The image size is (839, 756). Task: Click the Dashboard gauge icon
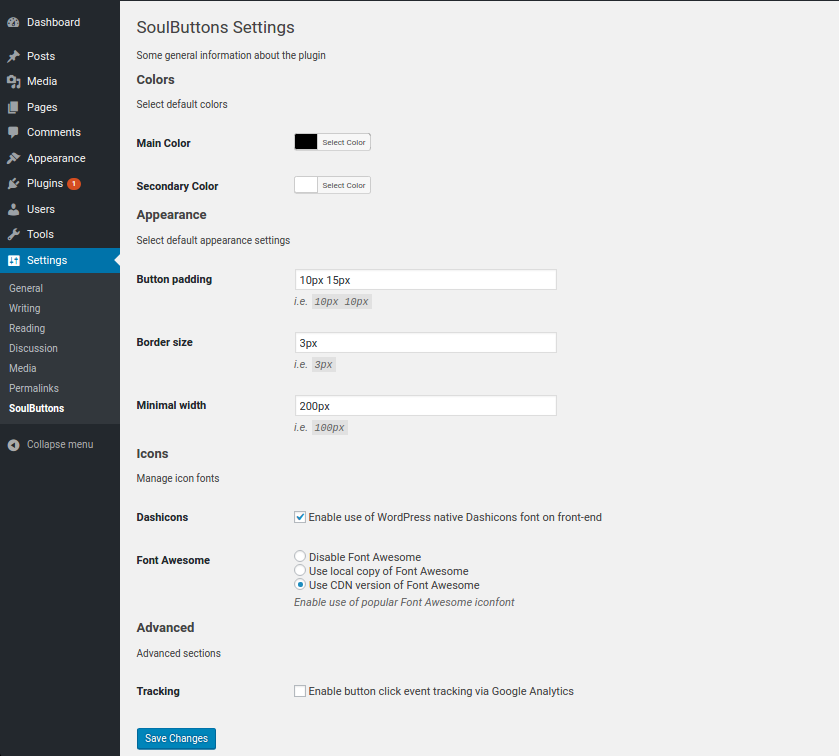[x=13, y=22]
